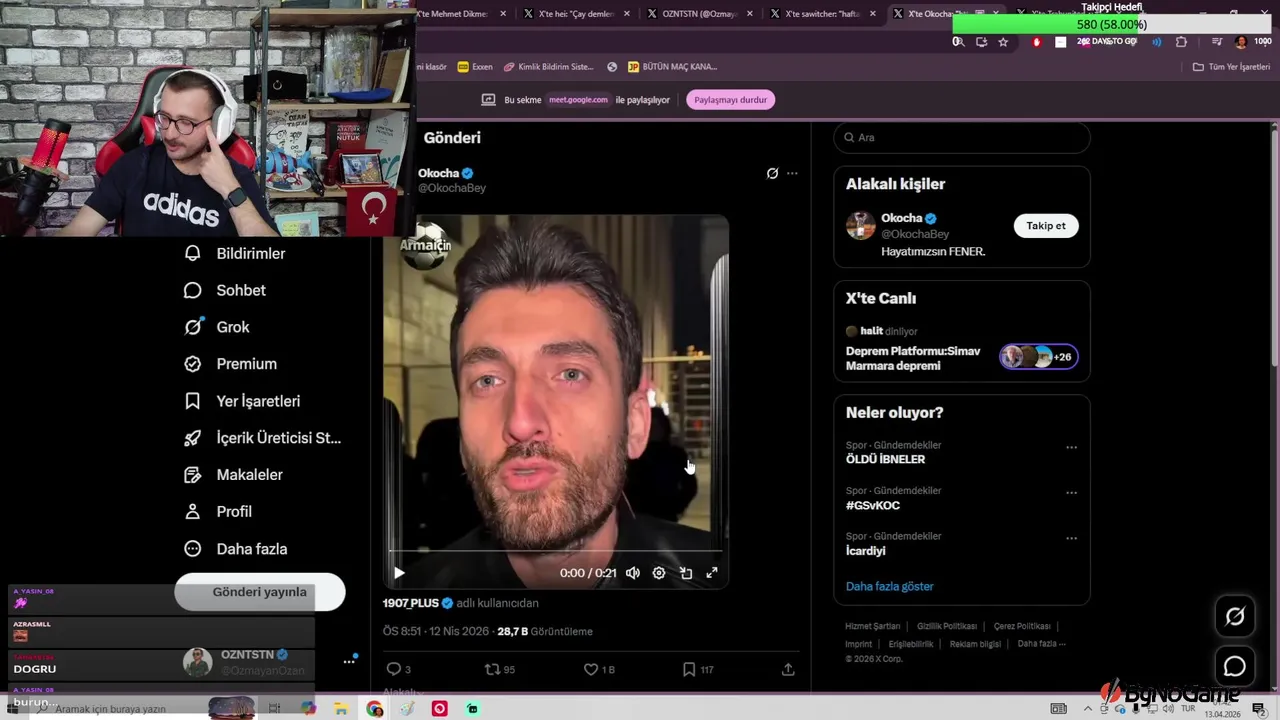Switch to X'te hei Çay demlen tab
Viewport: 1280px width, 720px height.
click(x=574, y=14)
